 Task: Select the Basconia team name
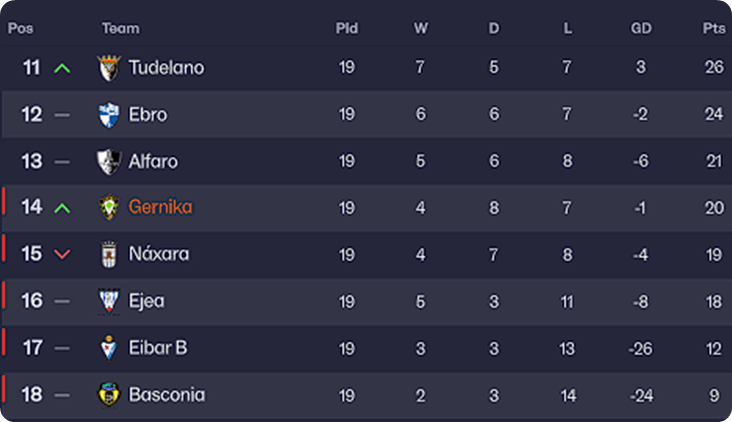[167, 395]
